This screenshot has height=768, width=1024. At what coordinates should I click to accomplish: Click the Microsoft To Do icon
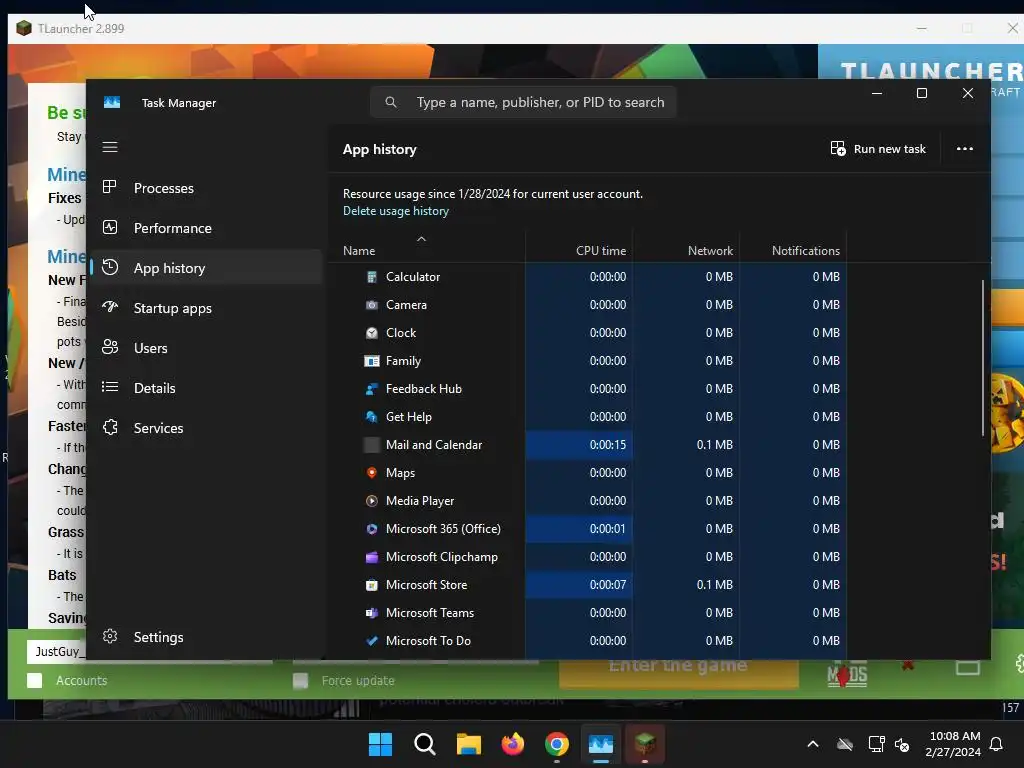[x=372, y=641]
